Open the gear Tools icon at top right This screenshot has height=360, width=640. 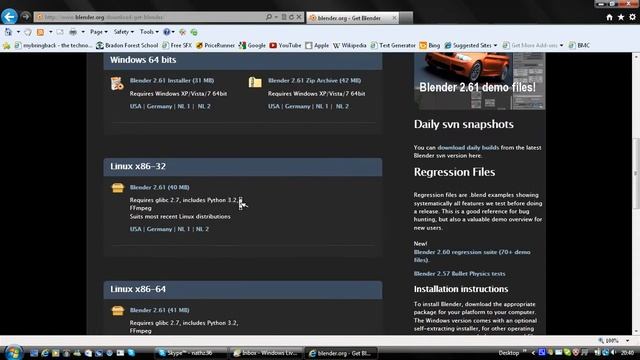pos(632,17)
